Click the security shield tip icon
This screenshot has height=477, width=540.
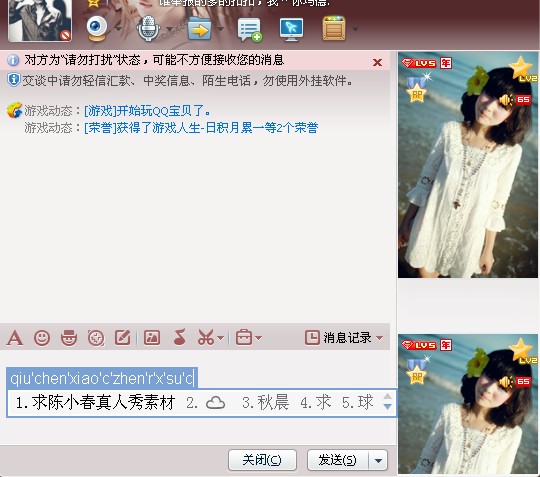click(x=13, y=80)
